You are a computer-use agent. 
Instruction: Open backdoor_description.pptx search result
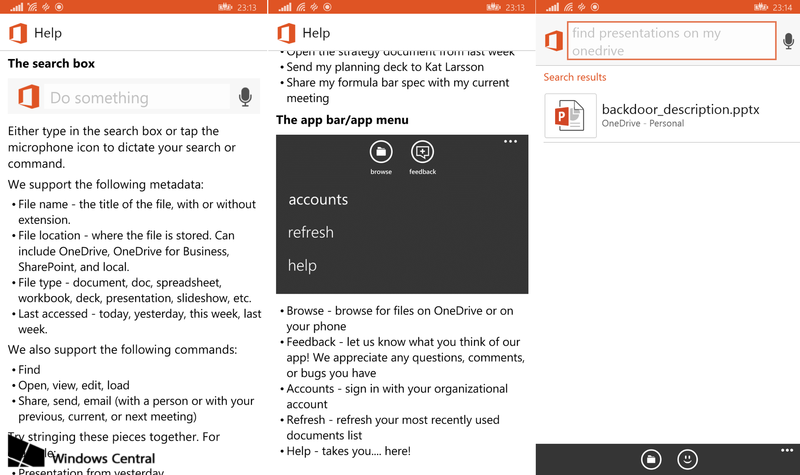coord(671,115)
